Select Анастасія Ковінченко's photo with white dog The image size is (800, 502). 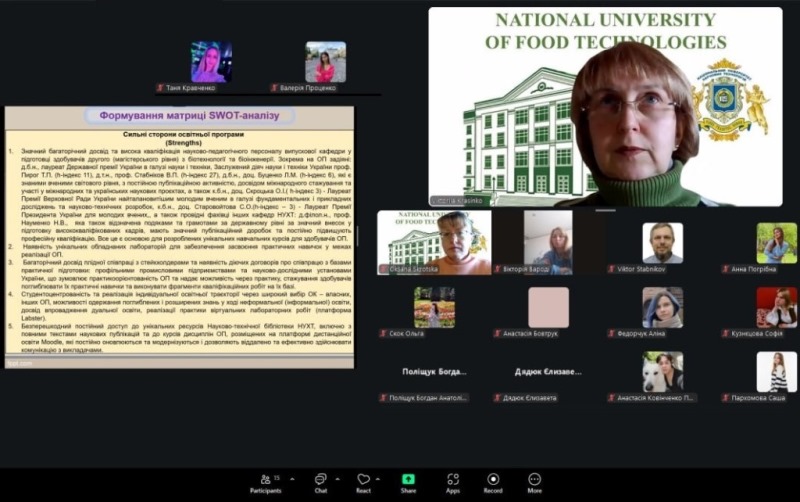[x=662, y=371]
